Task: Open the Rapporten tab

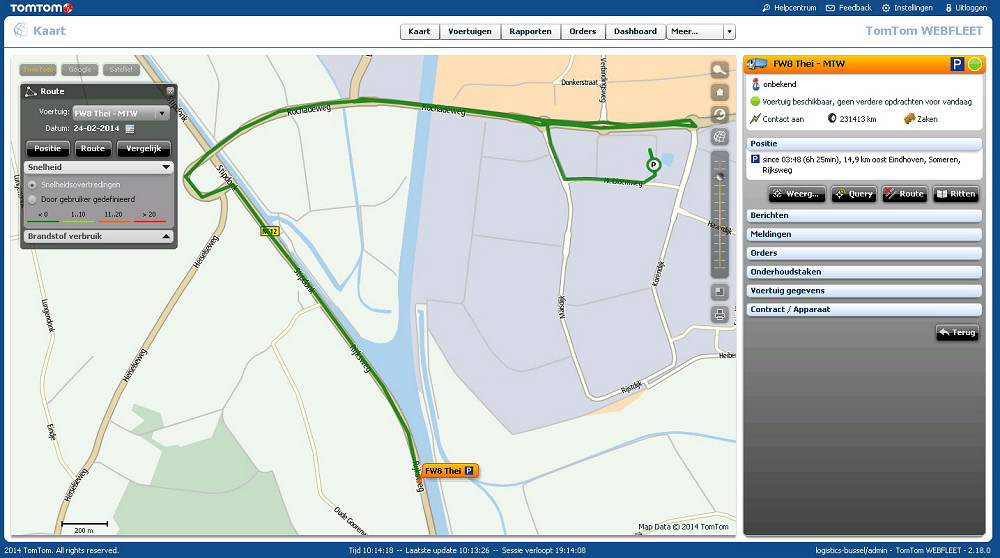Action: (531, 31)
